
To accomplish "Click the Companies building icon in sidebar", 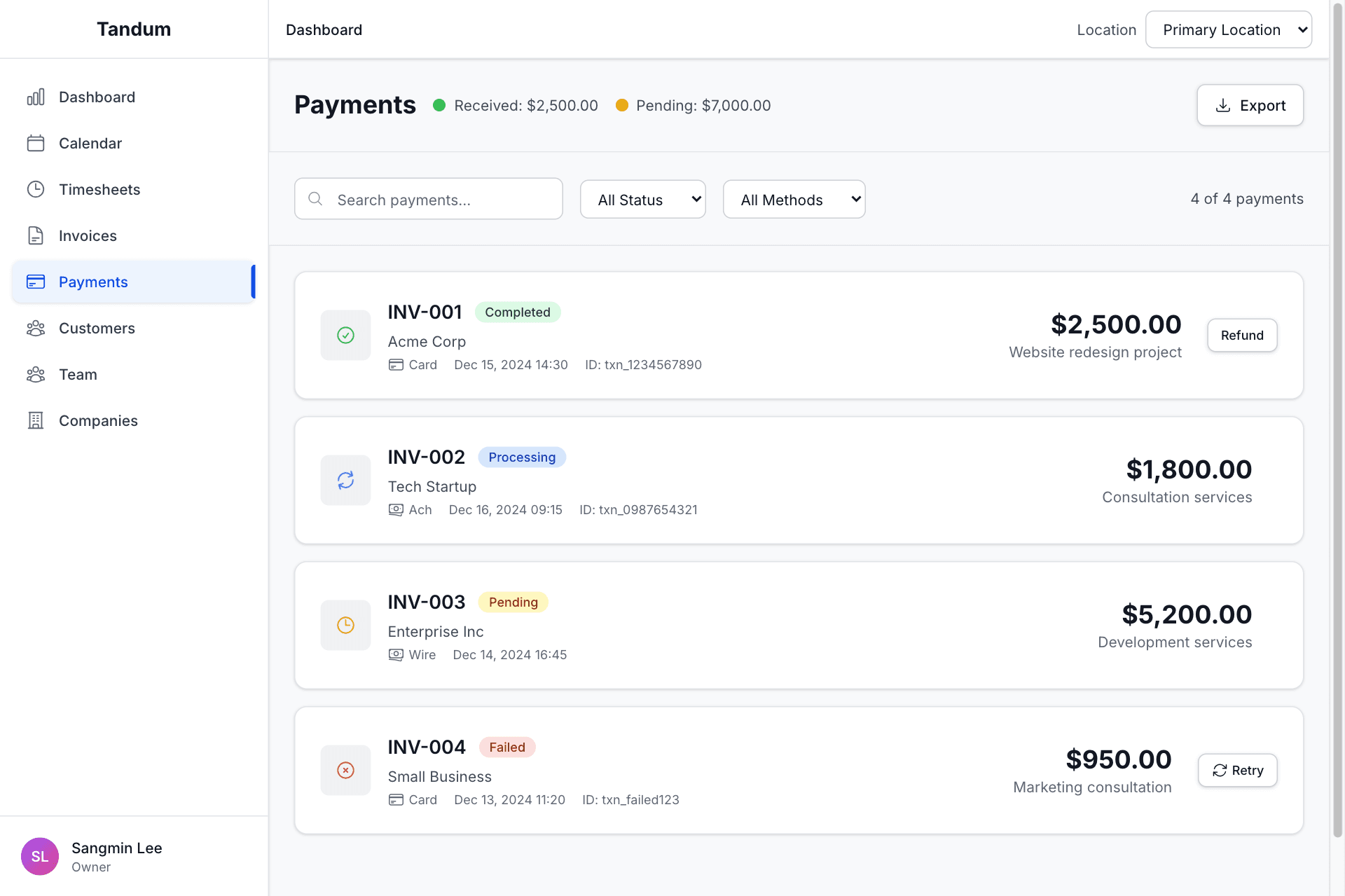I will click(x=36, y=420).
